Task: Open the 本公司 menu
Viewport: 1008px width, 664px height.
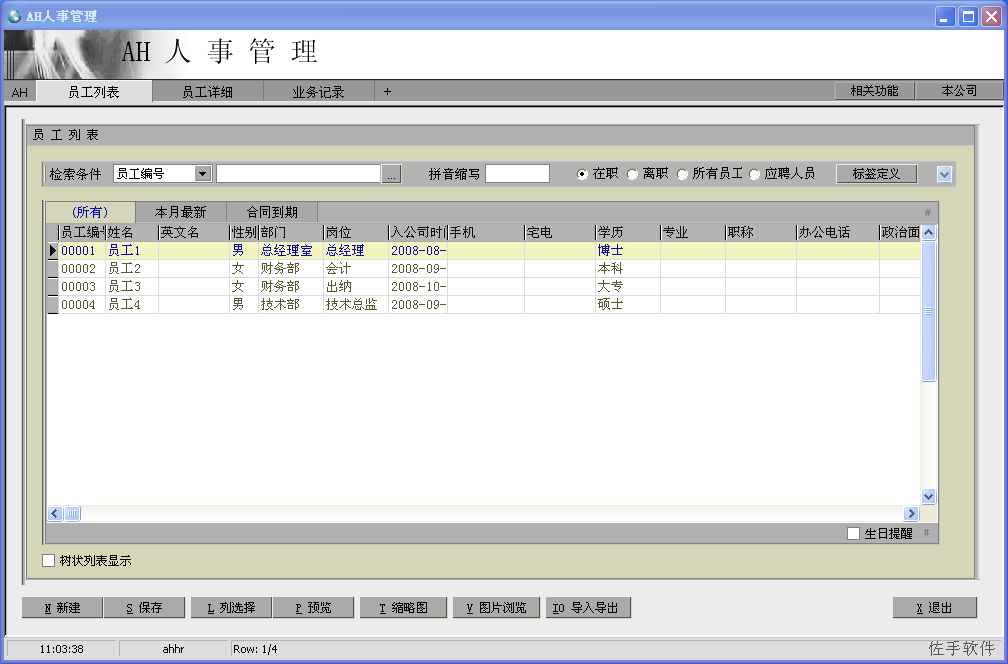Action: [x=959, y=91]
